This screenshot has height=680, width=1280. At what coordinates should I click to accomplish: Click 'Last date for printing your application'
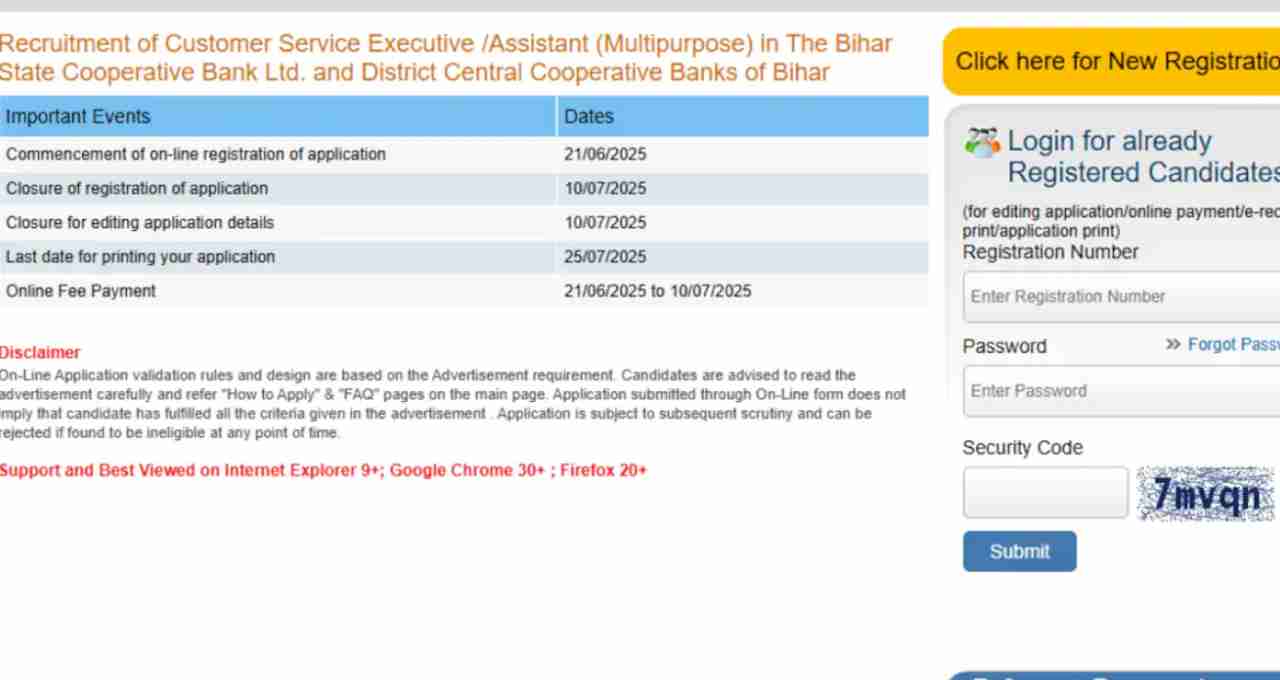140,257
